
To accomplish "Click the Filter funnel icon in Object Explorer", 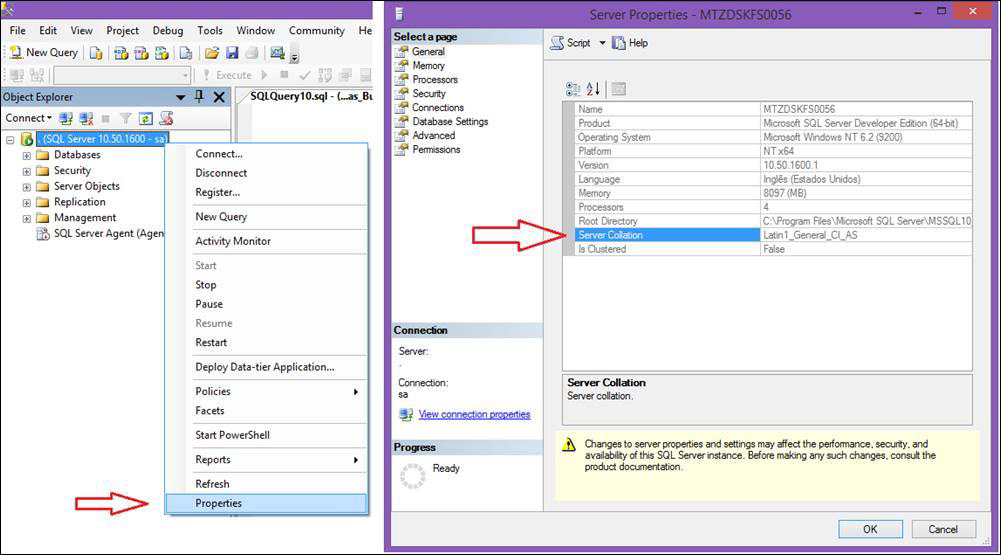I will [x=126, y=118].
